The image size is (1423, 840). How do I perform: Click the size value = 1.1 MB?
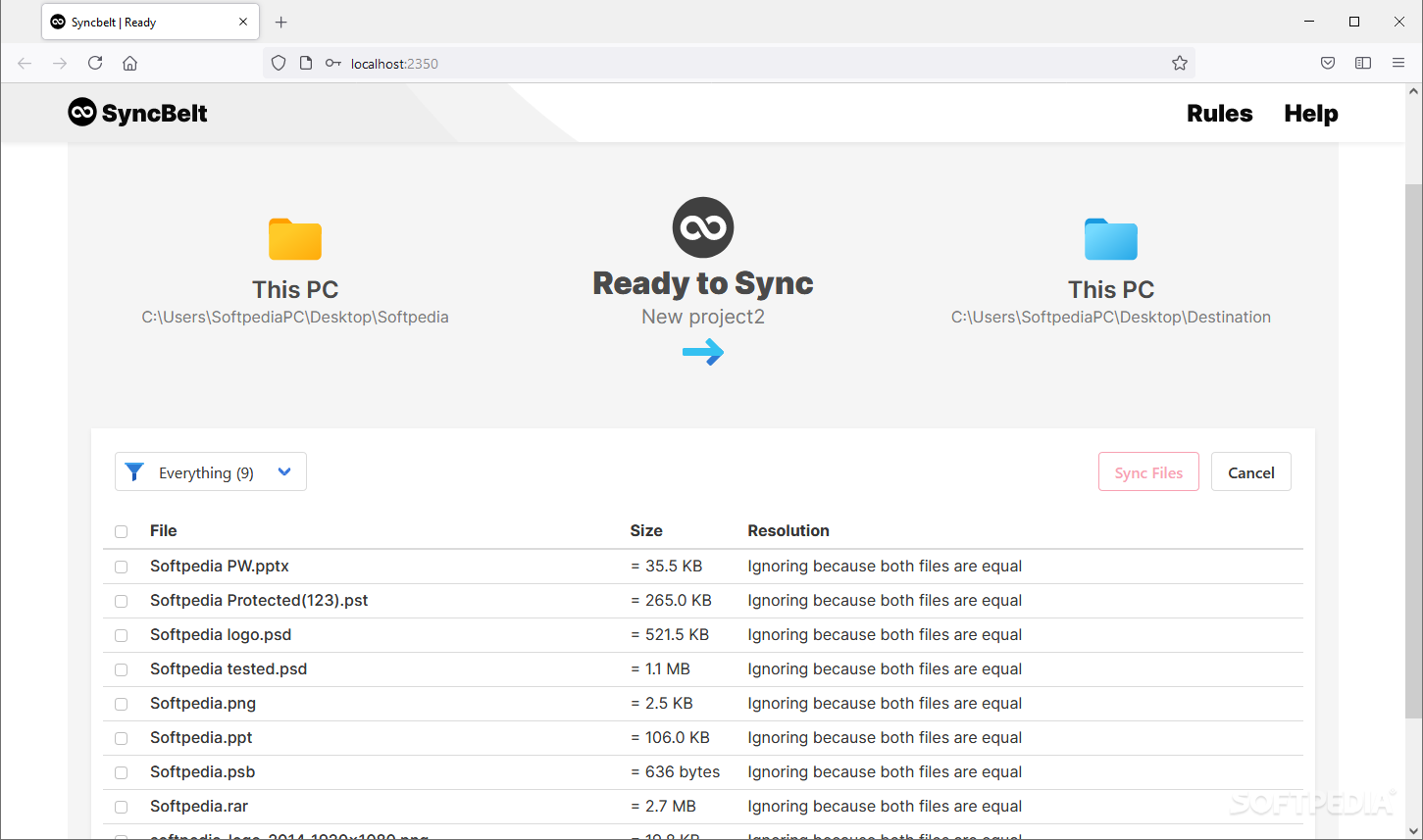click(660, 668)
